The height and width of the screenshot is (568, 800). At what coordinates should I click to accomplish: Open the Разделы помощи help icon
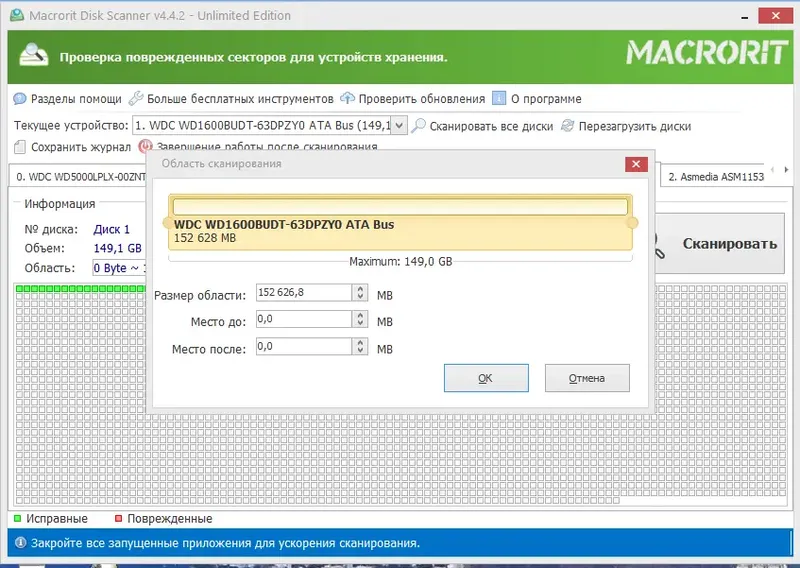pos(20,98)
